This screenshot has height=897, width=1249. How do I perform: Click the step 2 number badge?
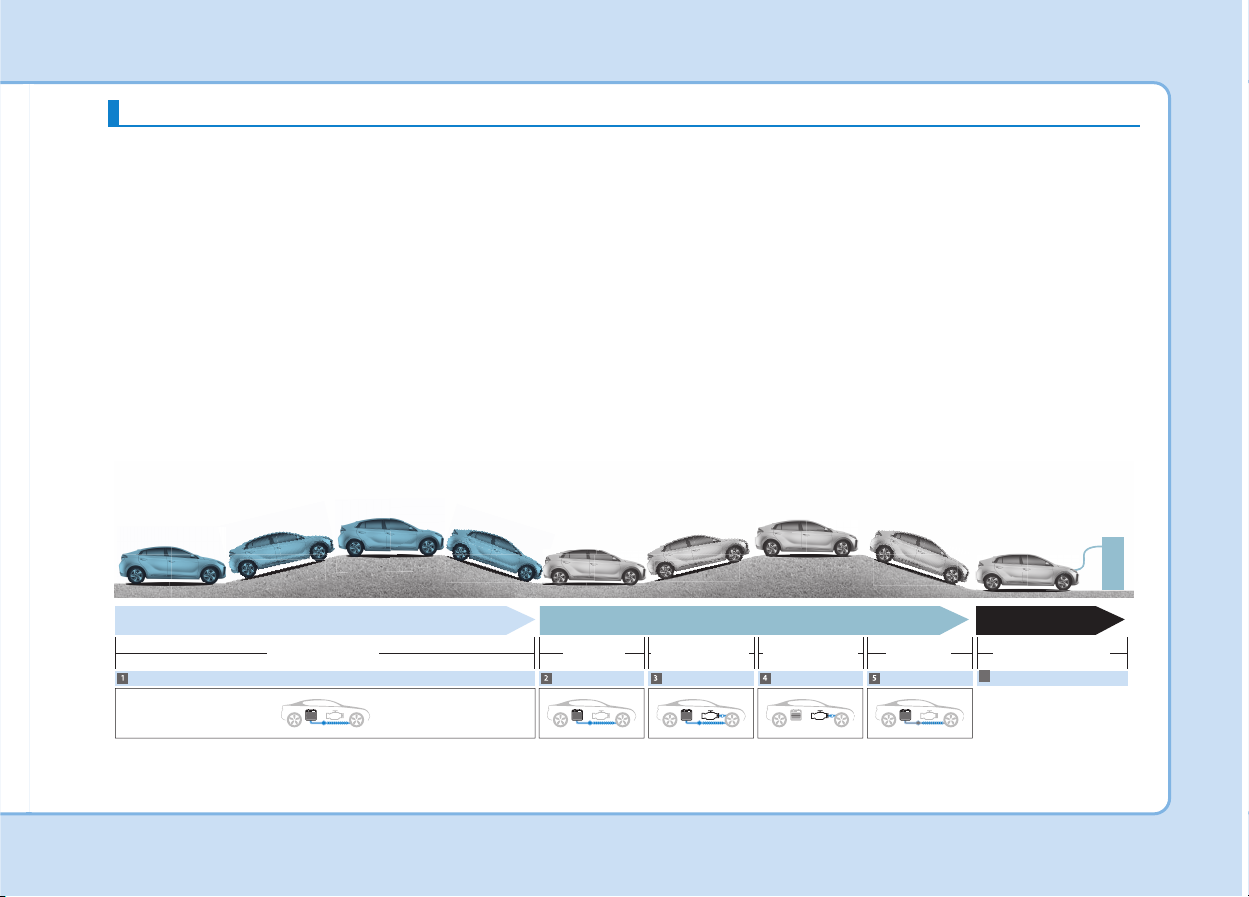[547, 678]
